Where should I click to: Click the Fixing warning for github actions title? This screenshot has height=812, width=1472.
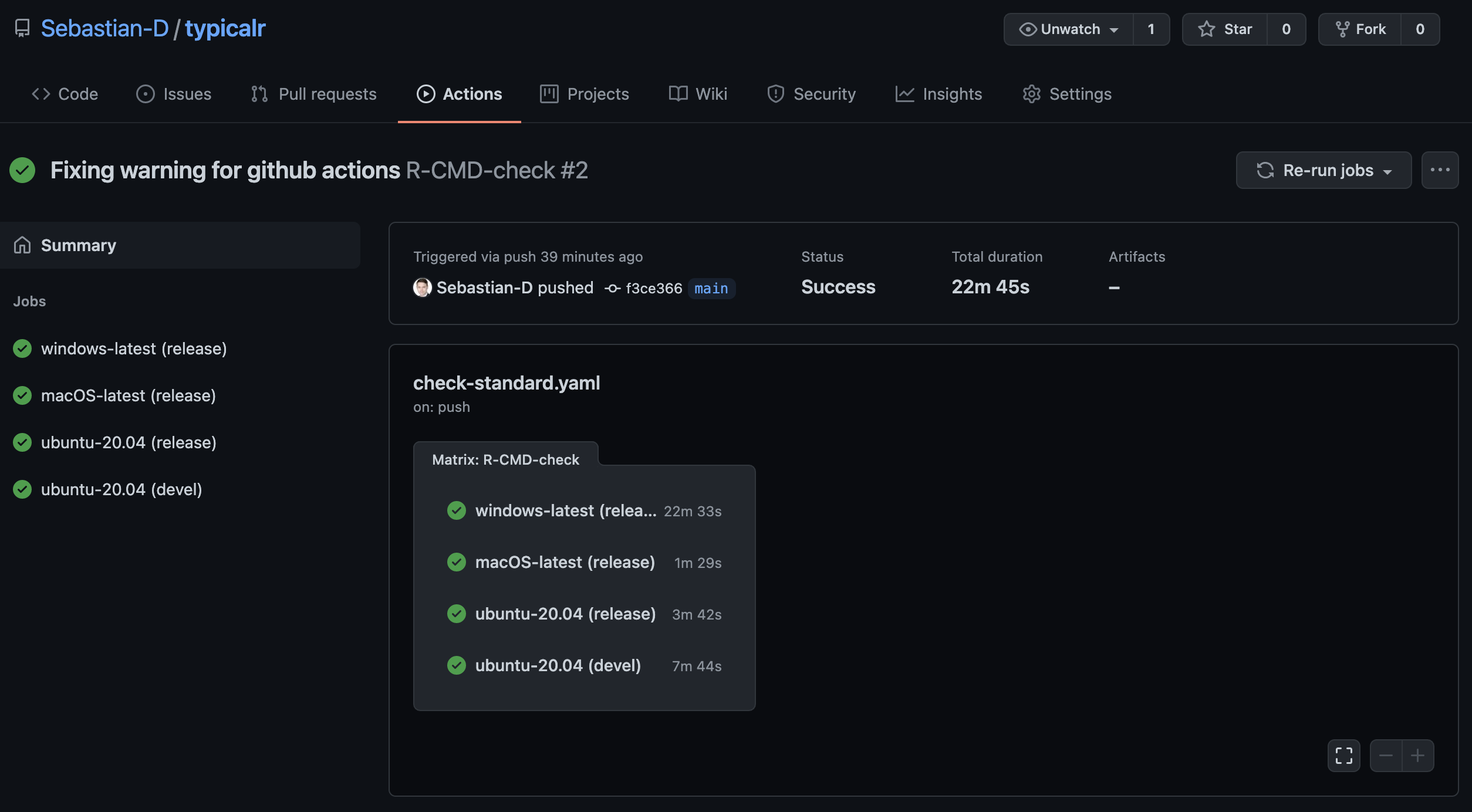pyautogui.click(x=225, y=170)
